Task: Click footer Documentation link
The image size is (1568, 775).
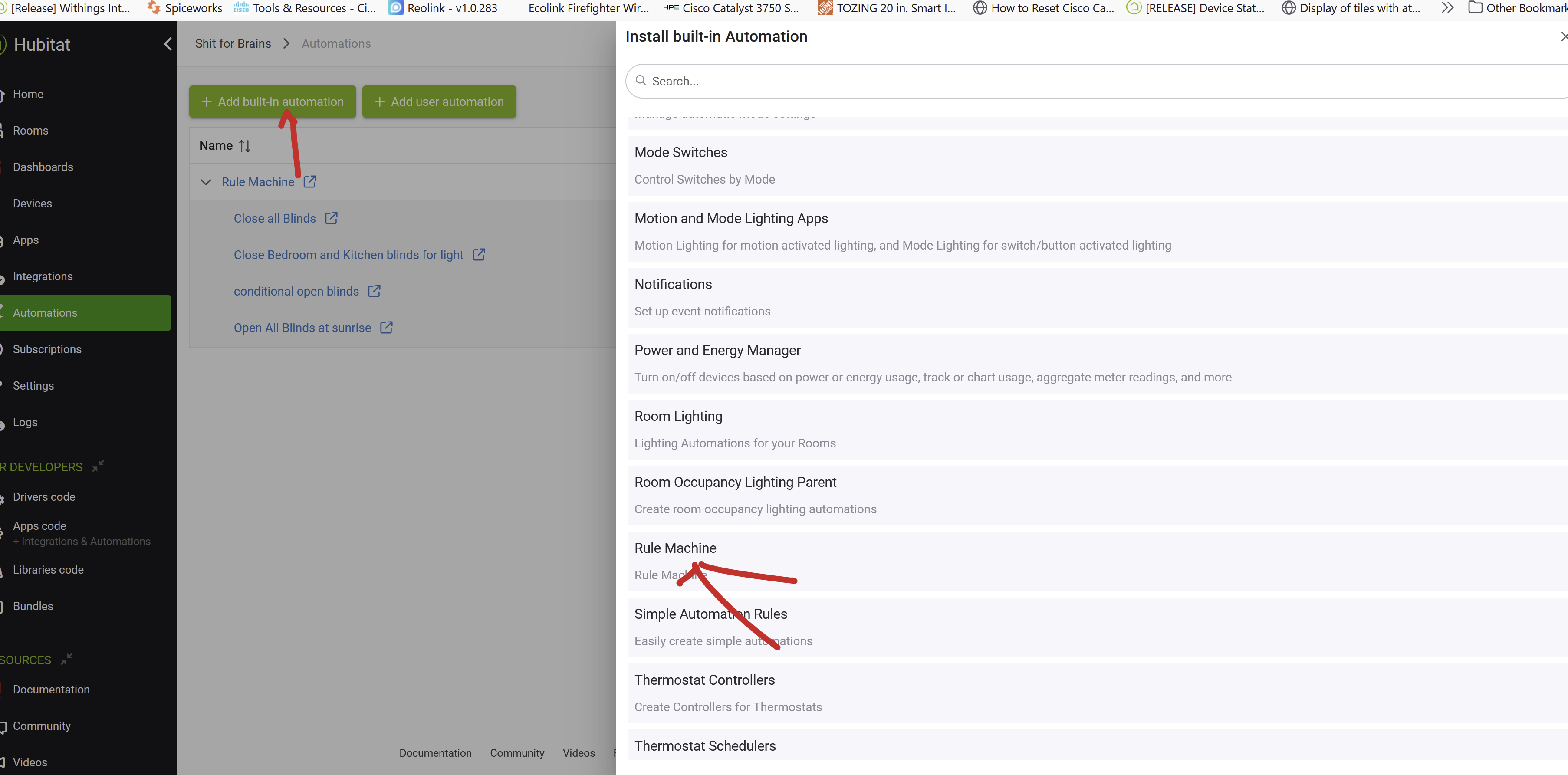Action: 435,753
